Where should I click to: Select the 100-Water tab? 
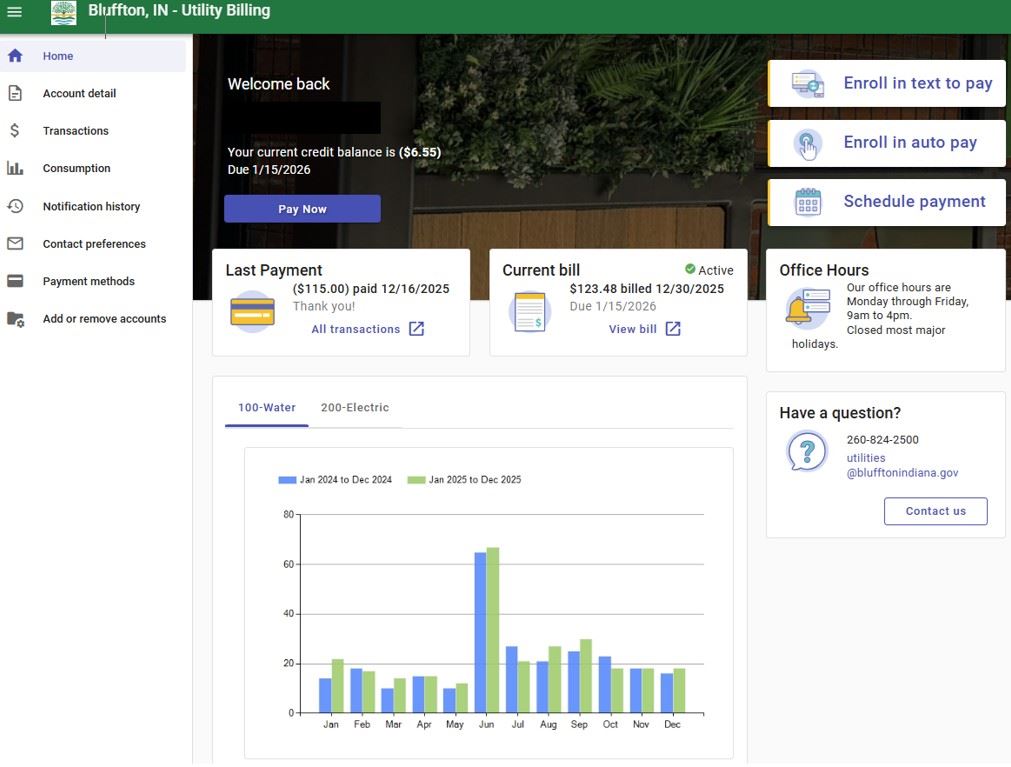[265, 408]
